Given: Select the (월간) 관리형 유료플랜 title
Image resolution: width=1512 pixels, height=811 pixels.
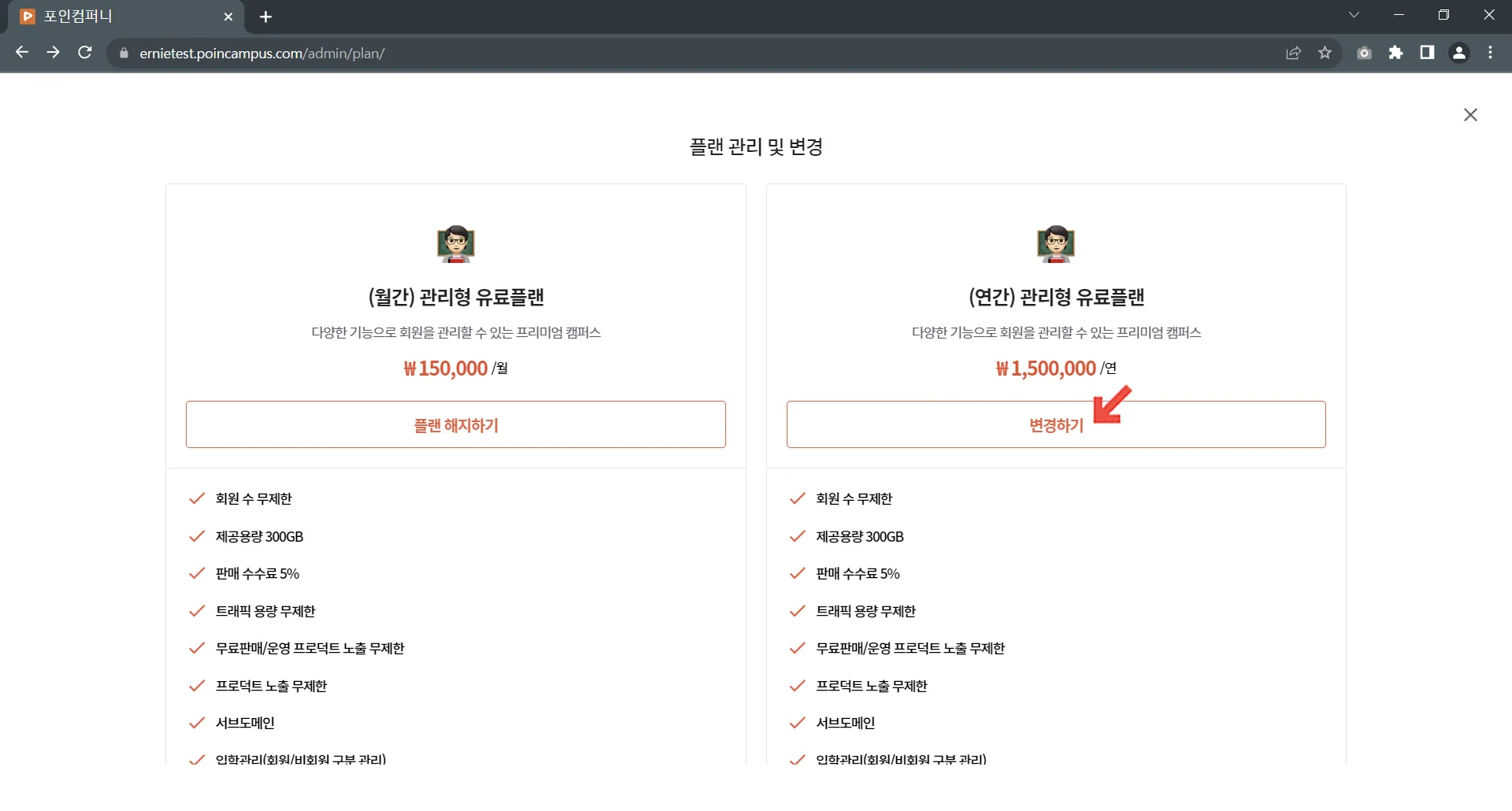Looking at the screenshot, I should pyautogui.click(x=456, y=297).
